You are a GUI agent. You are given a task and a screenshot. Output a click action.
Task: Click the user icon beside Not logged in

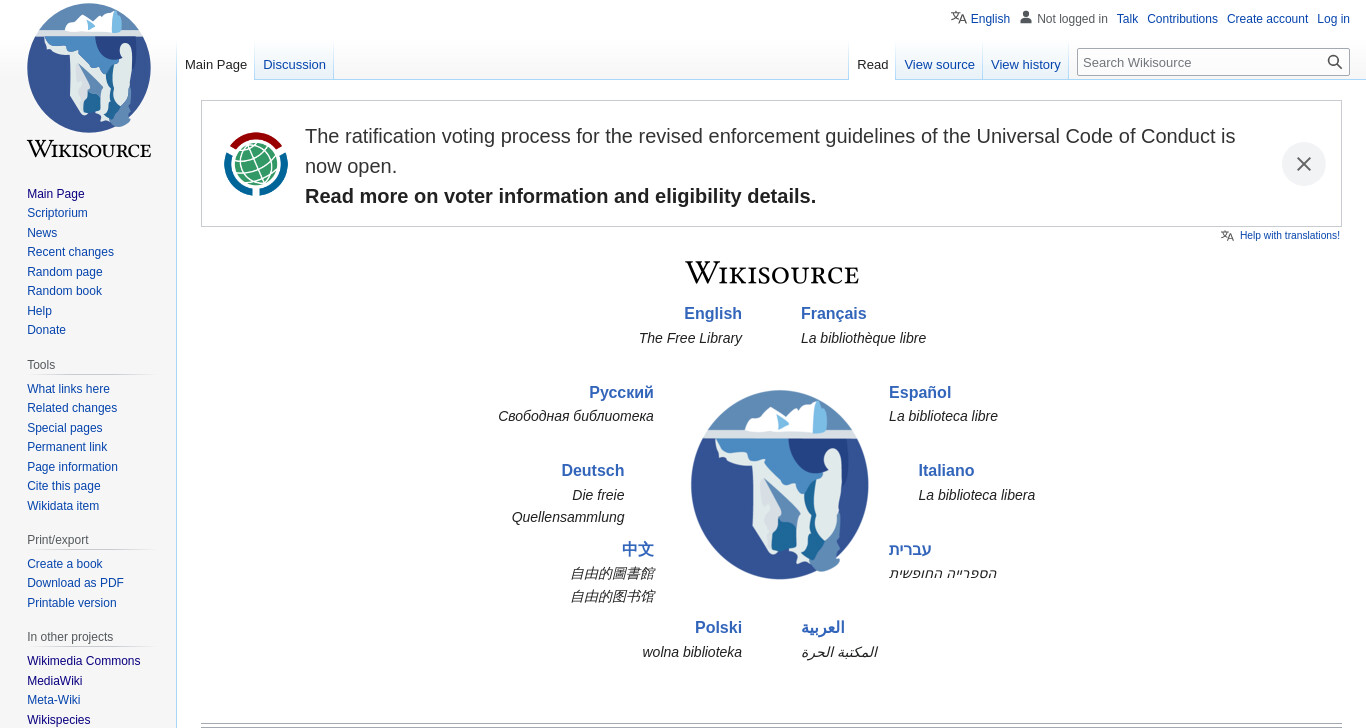pos(1026,17)
